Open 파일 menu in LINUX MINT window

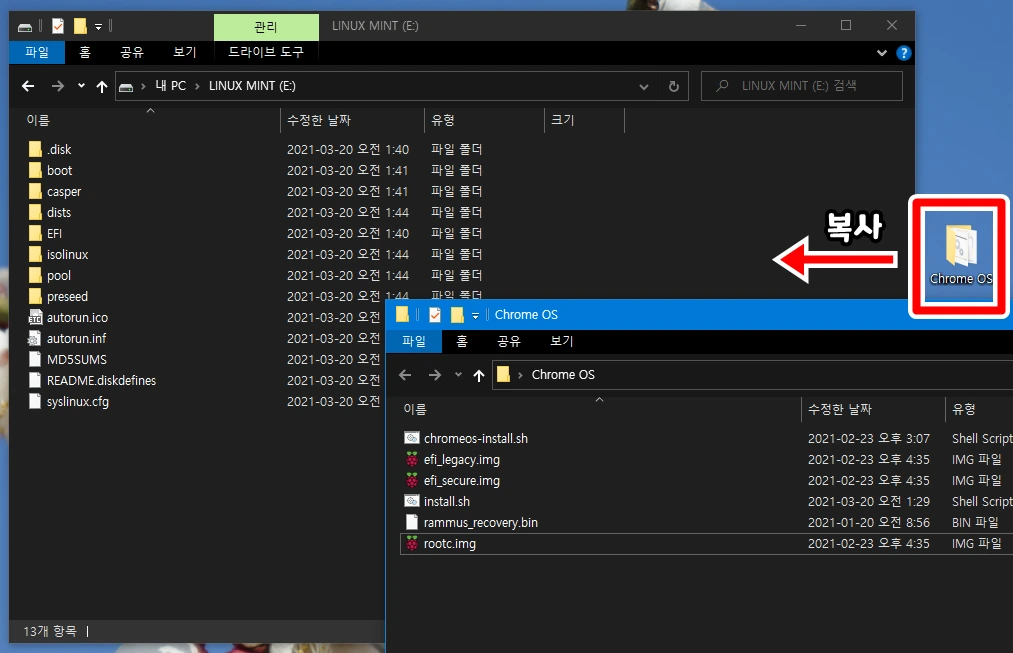point(37,52)
